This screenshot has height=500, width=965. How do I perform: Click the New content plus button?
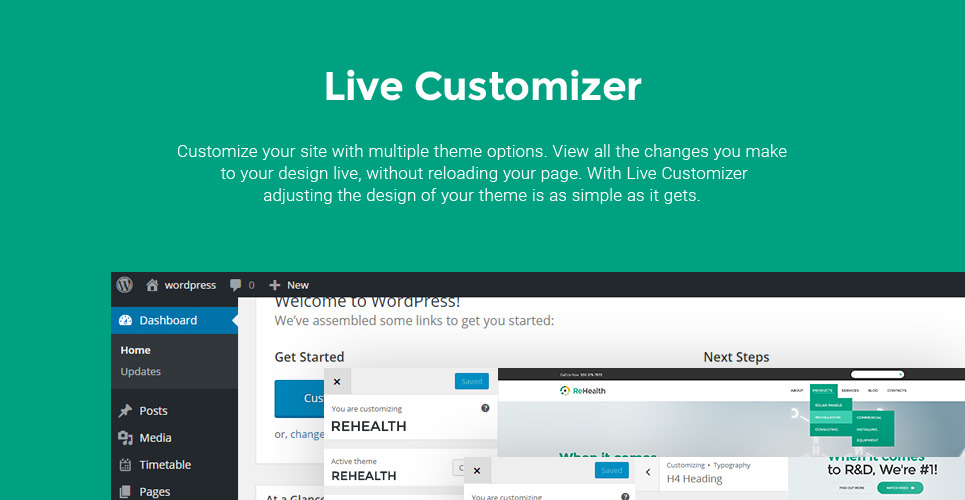tap(289, 285)
